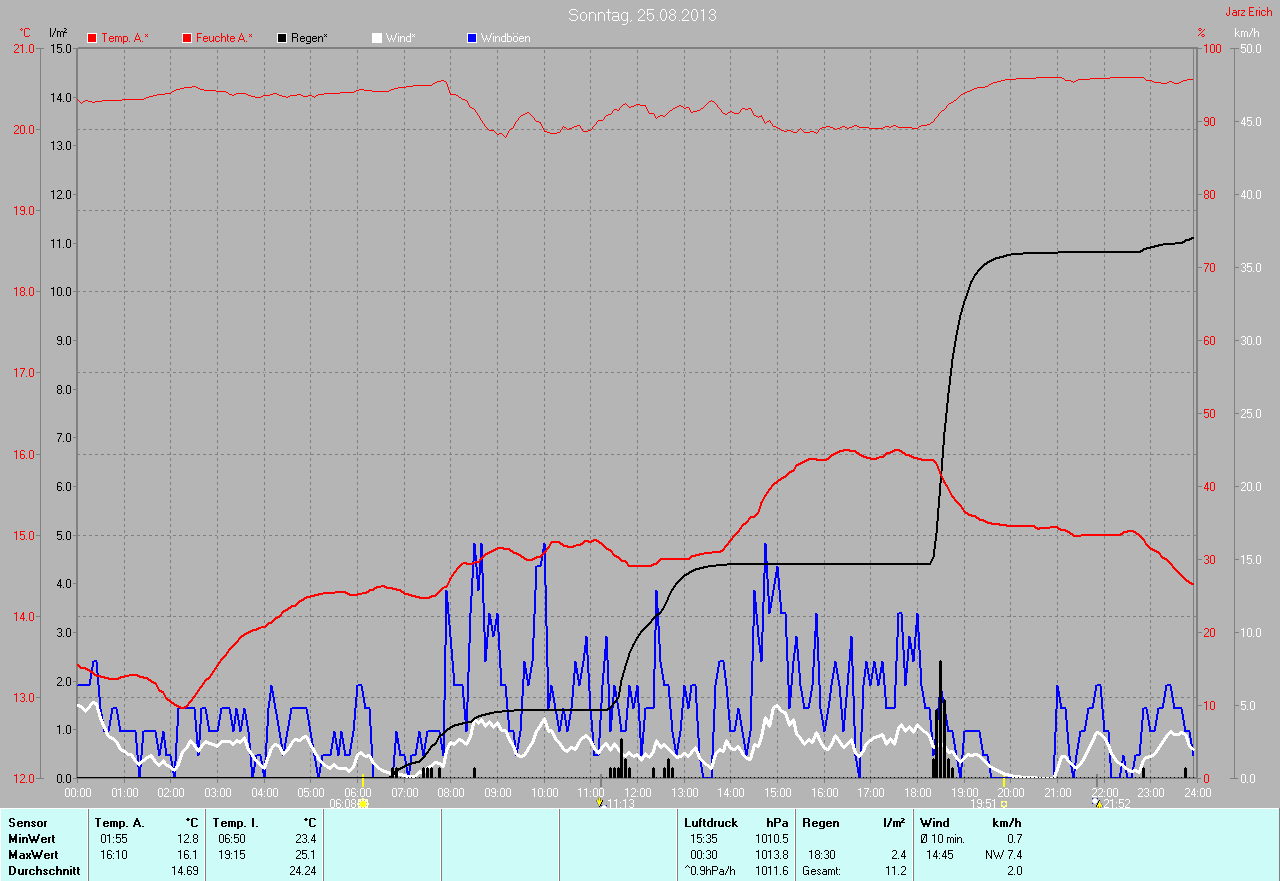Click the 12:00 time axis label
The height and width of the screenshot is (881, 1280).
638,792
